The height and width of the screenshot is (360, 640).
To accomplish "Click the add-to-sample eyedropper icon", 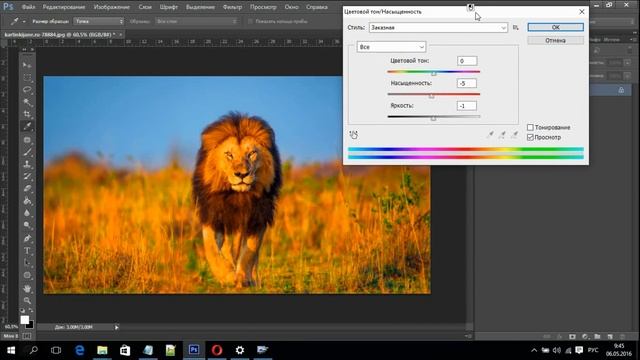I will [502, 134].
